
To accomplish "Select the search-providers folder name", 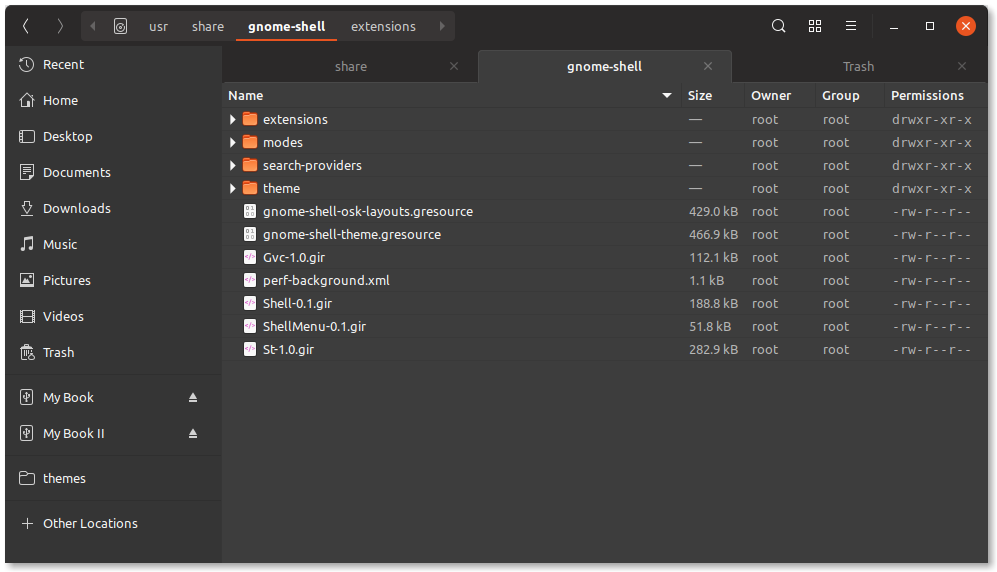I will click(312, 165).
